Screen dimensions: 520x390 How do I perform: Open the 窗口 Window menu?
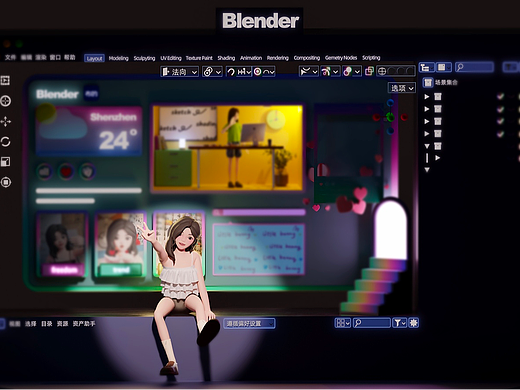click(55, 57)
